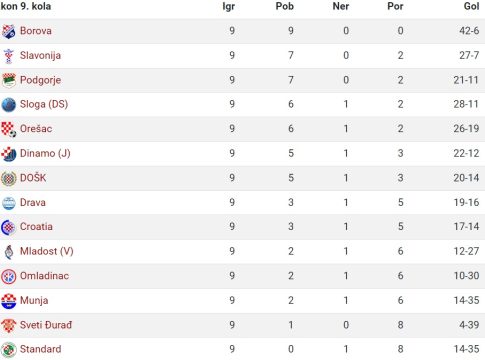Click the Orešac checkered crest icon
This screenshot has width=485, height=360.
click(x=9, y=129)
